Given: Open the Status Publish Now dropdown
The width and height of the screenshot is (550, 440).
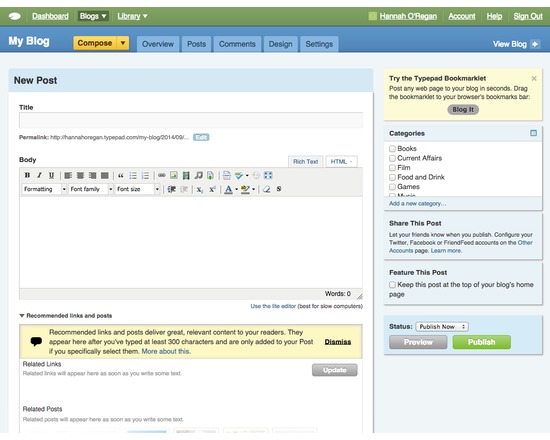Looking at the screenshot, I should coord(442,327).
